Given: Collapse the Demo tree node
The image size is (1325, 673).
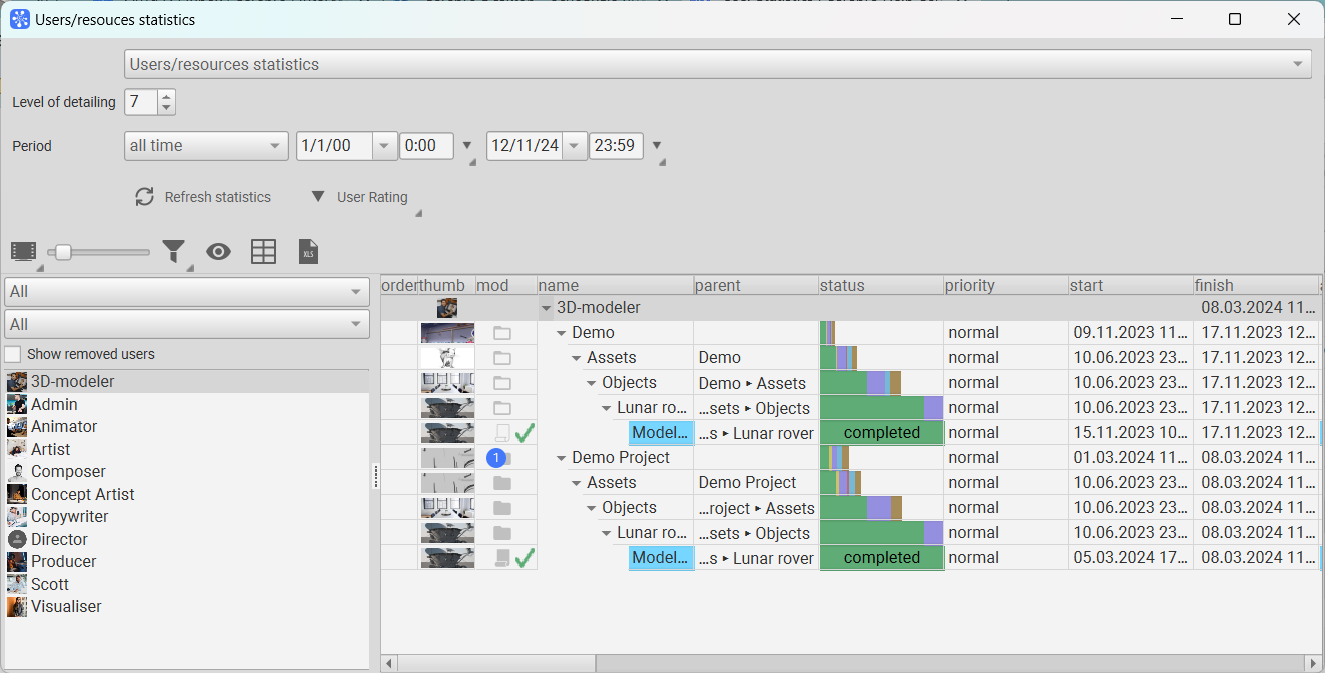Looking at the screenshot, I should click(x=562, y=333).
